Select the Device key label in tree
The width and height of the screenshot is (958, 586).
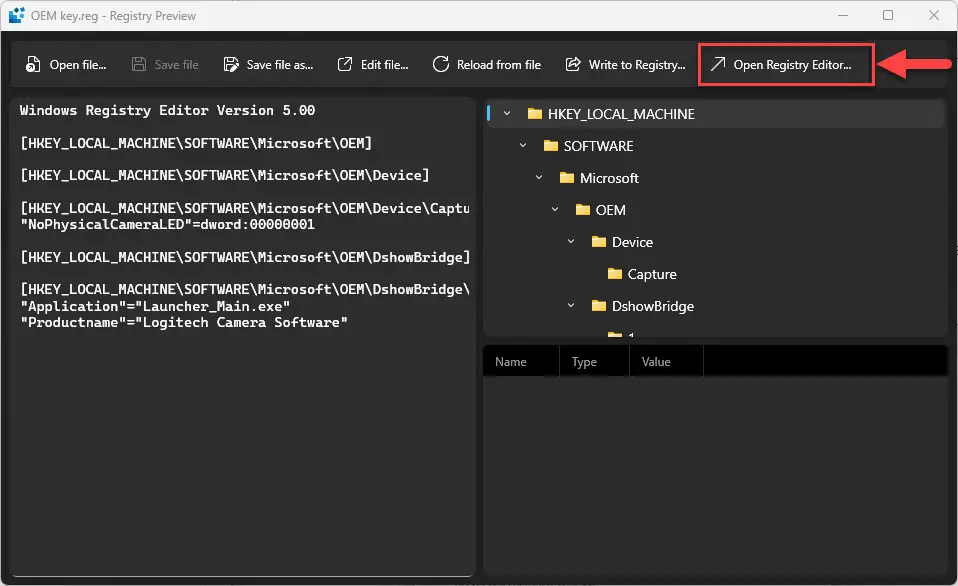pos(632,242)
